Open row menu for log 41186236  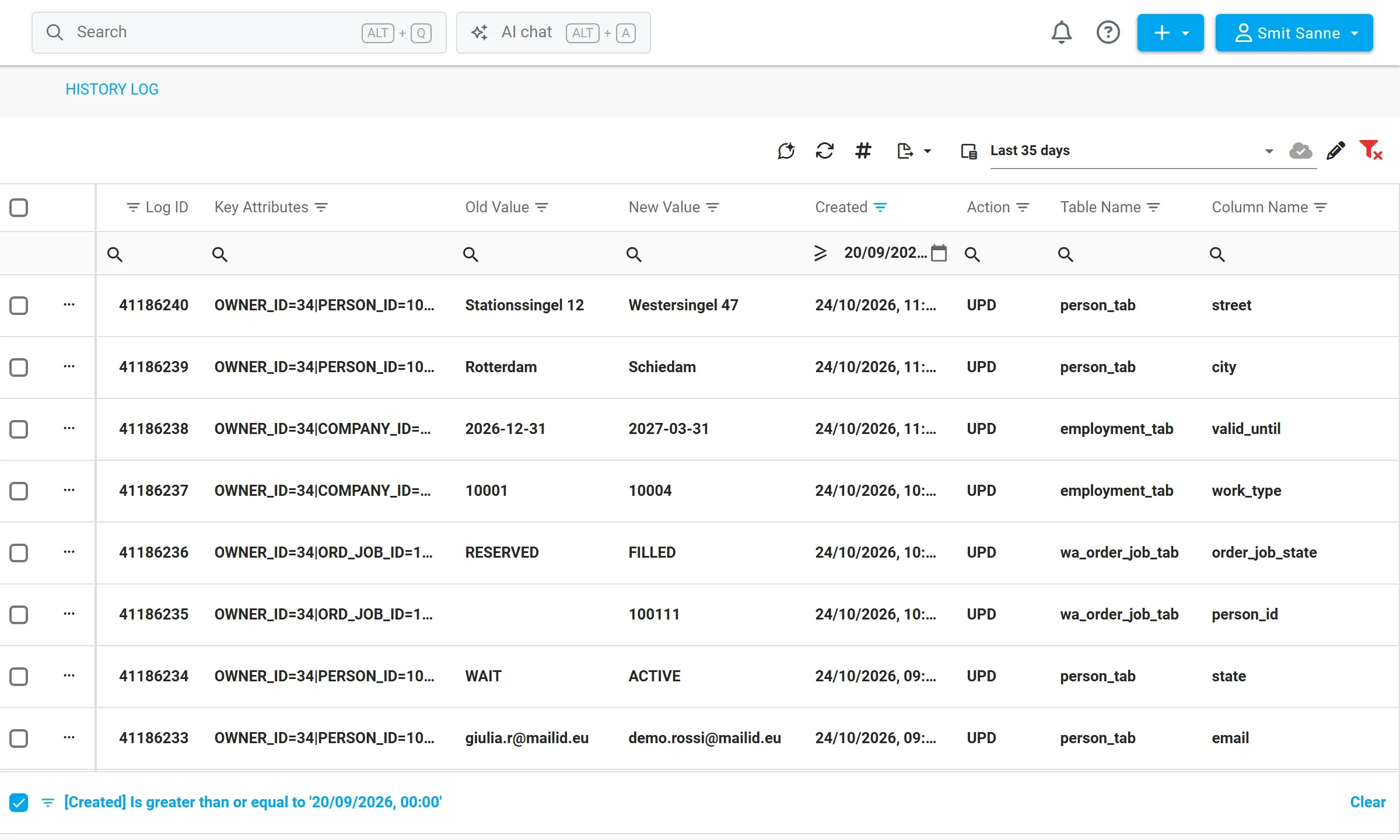(x=69, y=552)
